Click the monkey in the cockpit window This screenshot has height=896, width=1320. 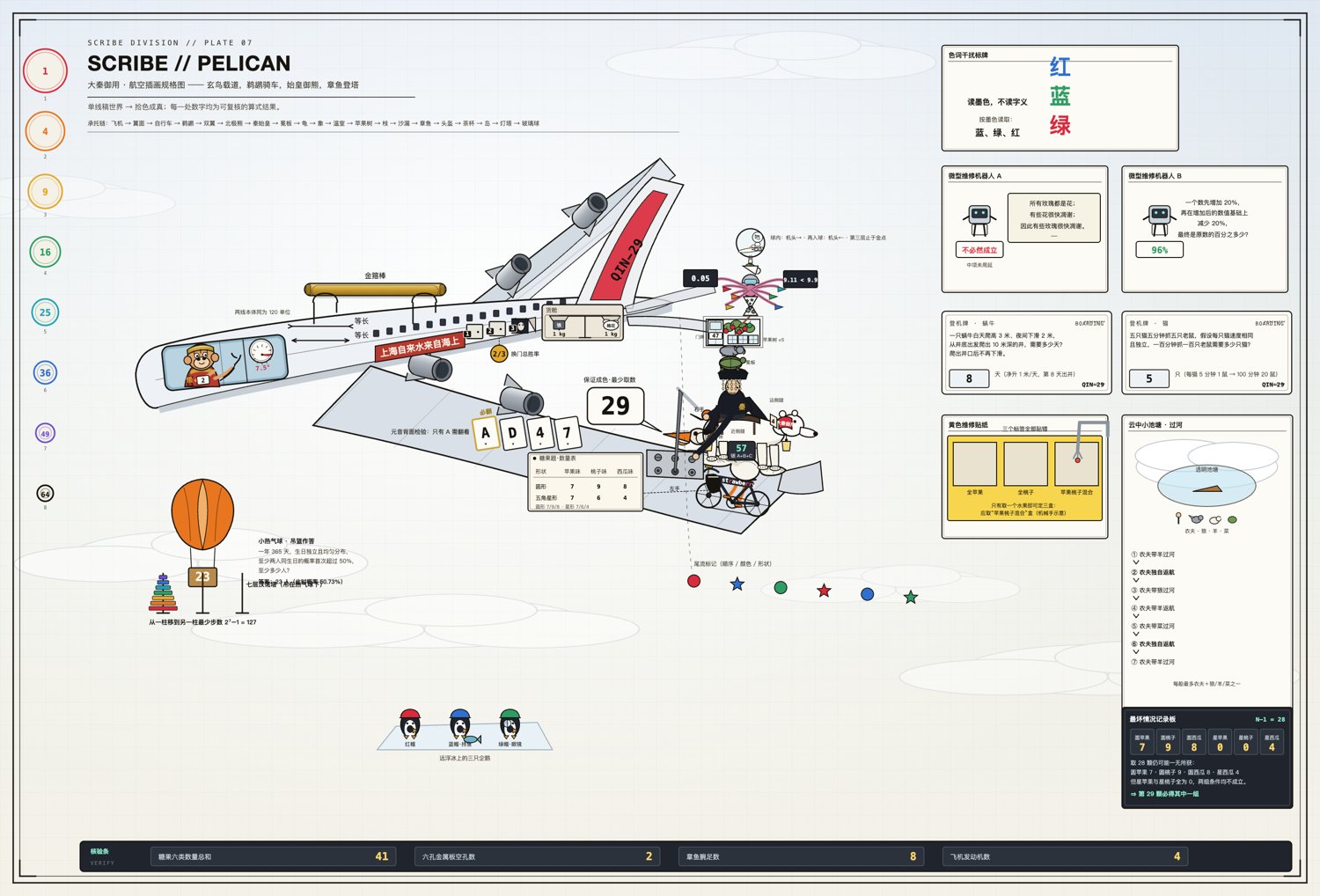point(202,365)
